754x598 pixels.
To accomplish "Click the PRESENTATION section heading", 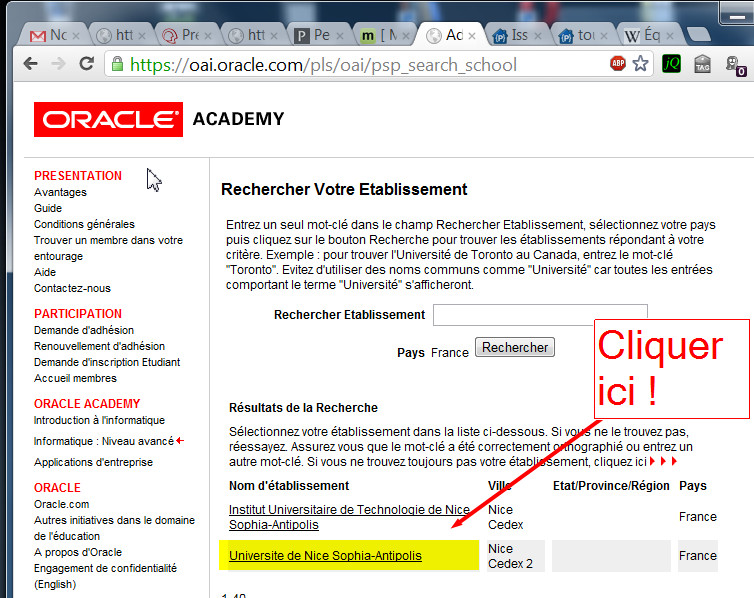I will pos(78,175).
